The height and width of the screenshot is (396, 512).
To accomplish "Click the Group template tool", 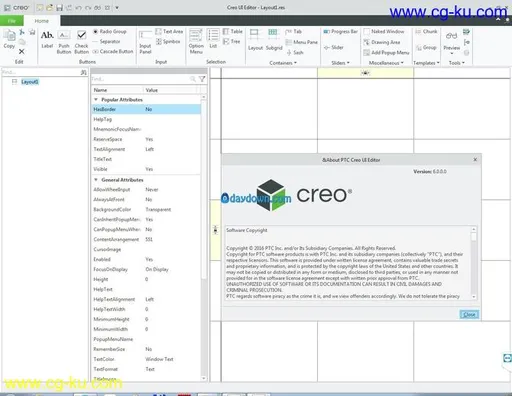I will click(x=426, y=48).
